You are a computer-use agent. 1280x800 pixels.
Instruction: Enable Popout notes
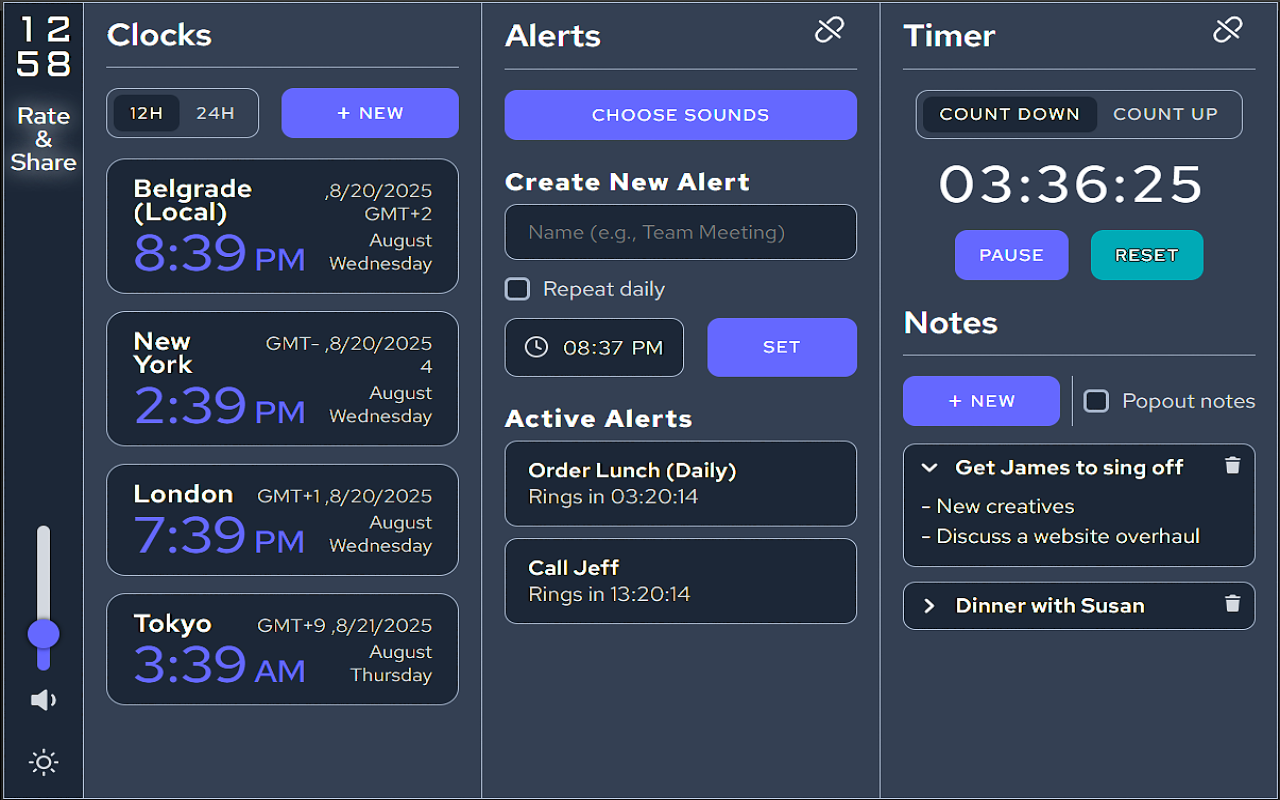coord(1096,400)
